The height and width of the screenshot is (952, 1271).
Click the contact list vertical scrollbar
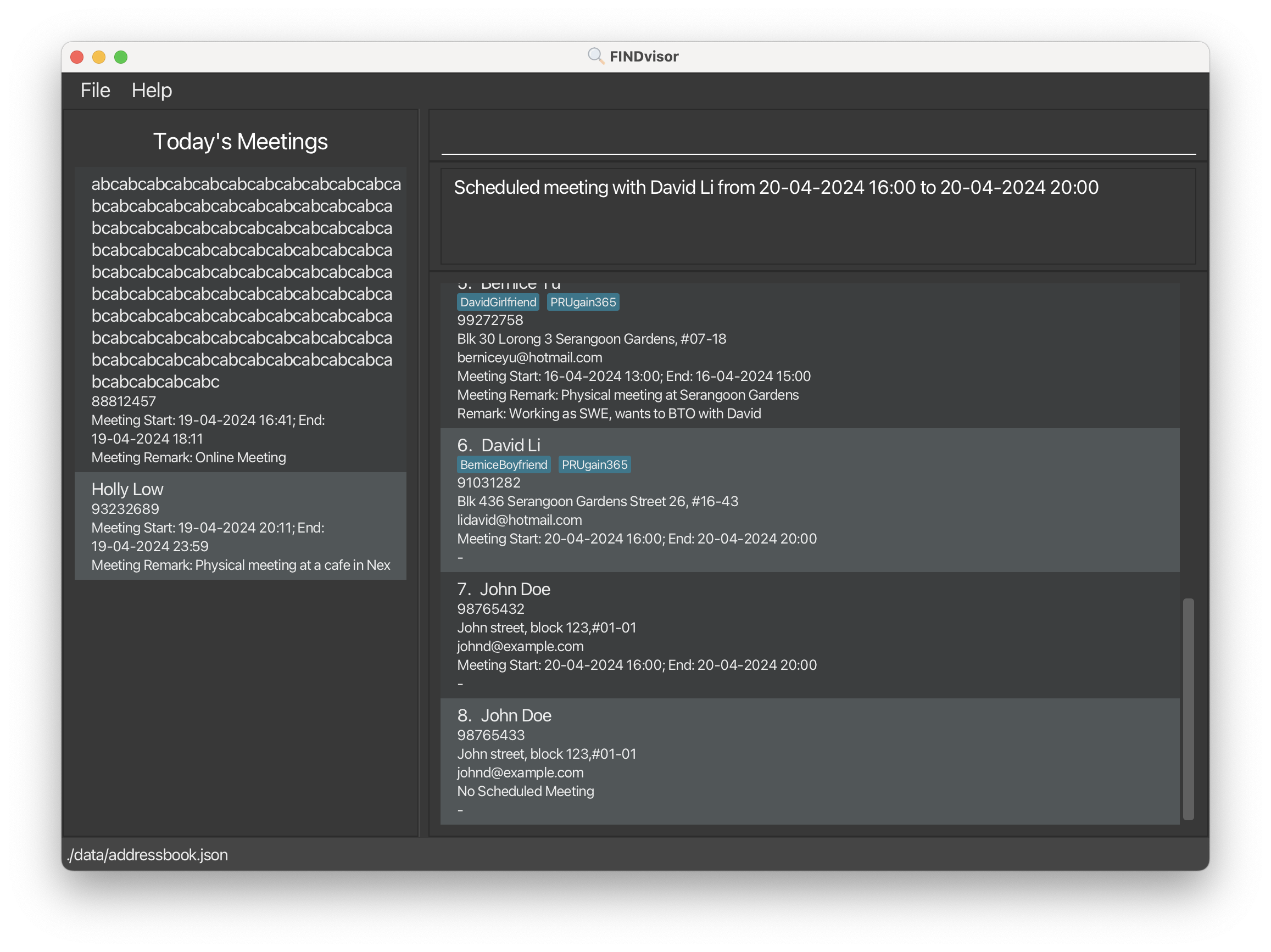coord(1188,709)
